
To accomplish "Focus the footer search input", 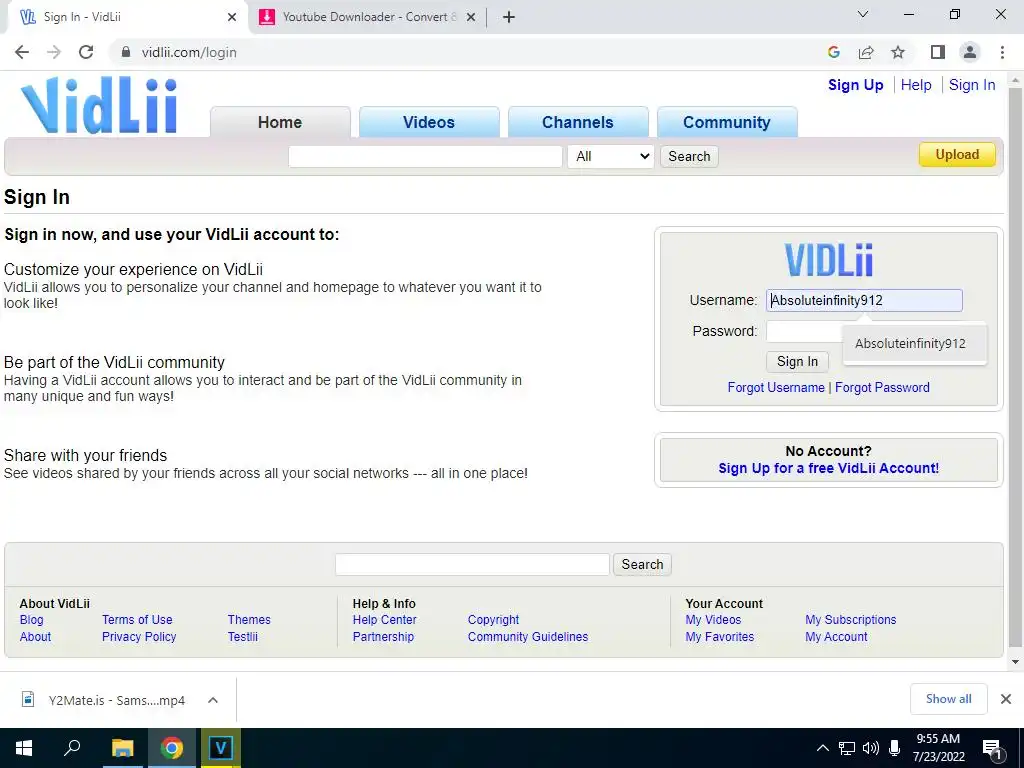I will coord(472,564).
